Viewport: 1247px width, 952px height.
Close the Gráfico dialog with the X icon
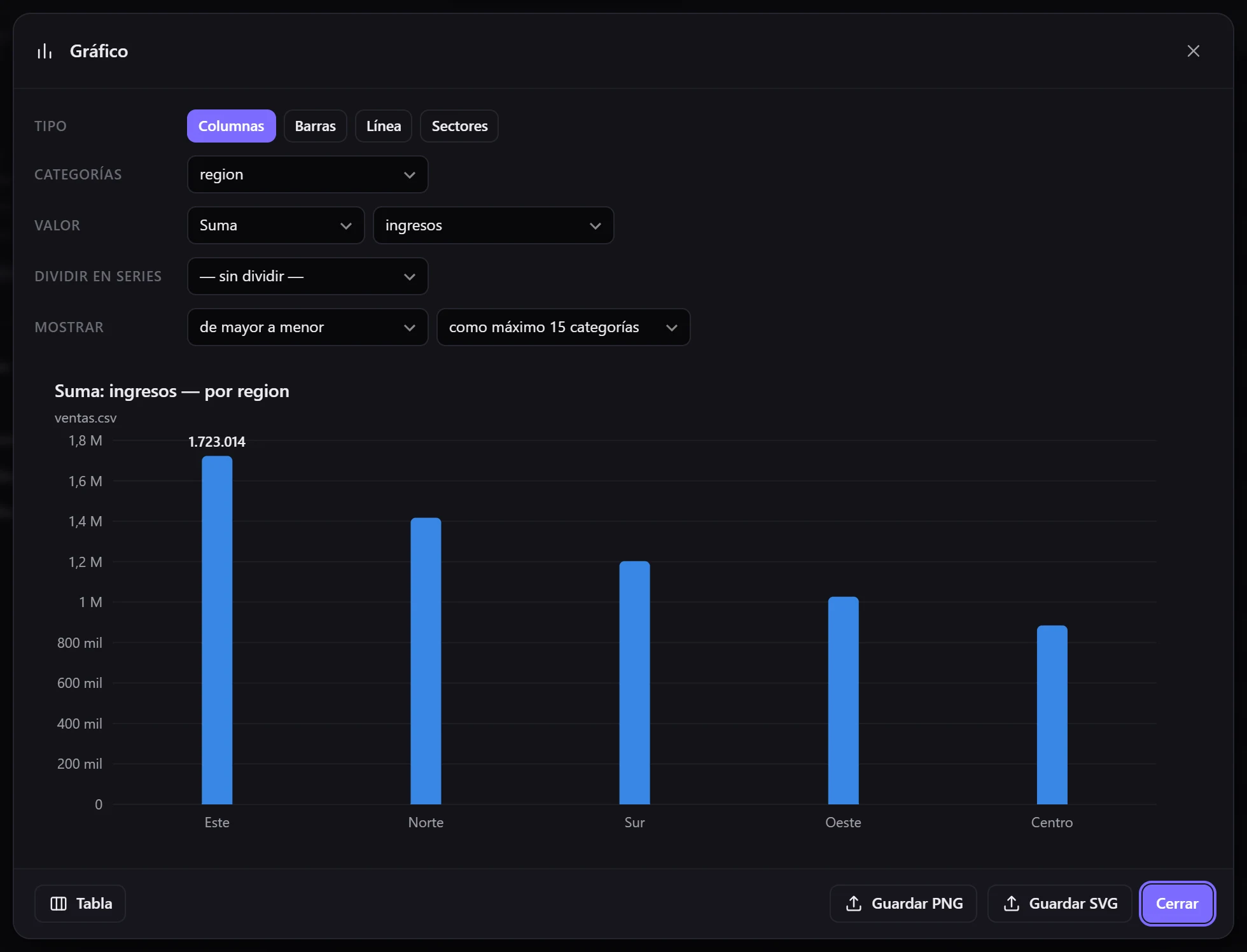coord(1193,51)
